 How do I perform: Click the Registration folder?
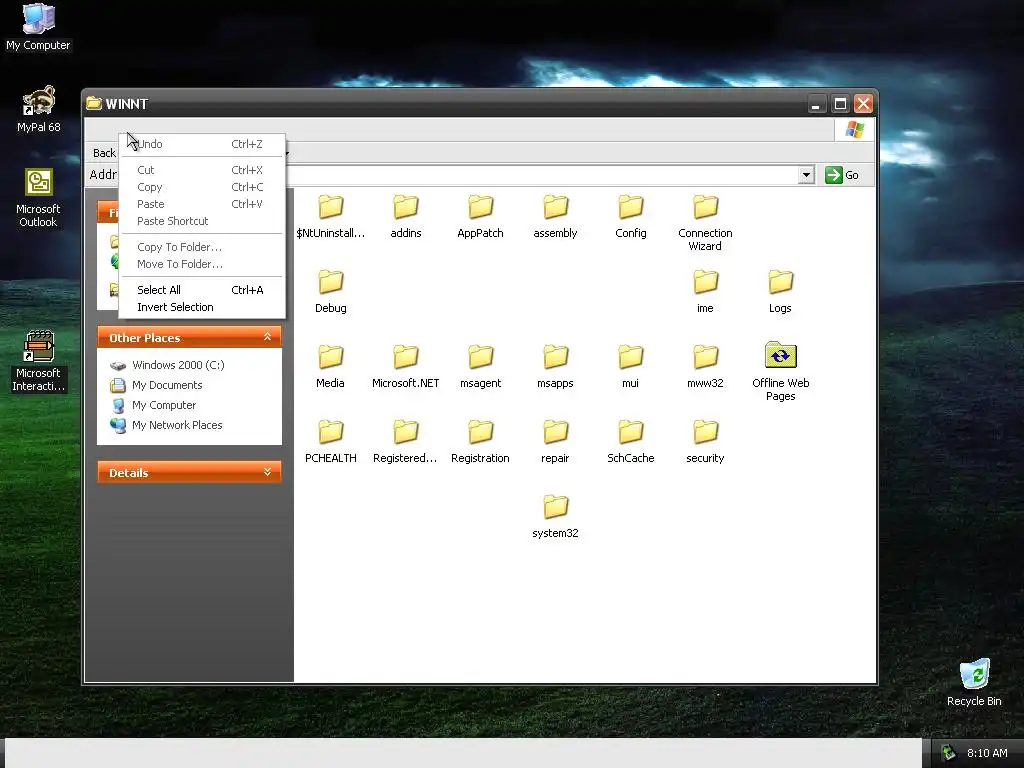(x=481, y=441)
